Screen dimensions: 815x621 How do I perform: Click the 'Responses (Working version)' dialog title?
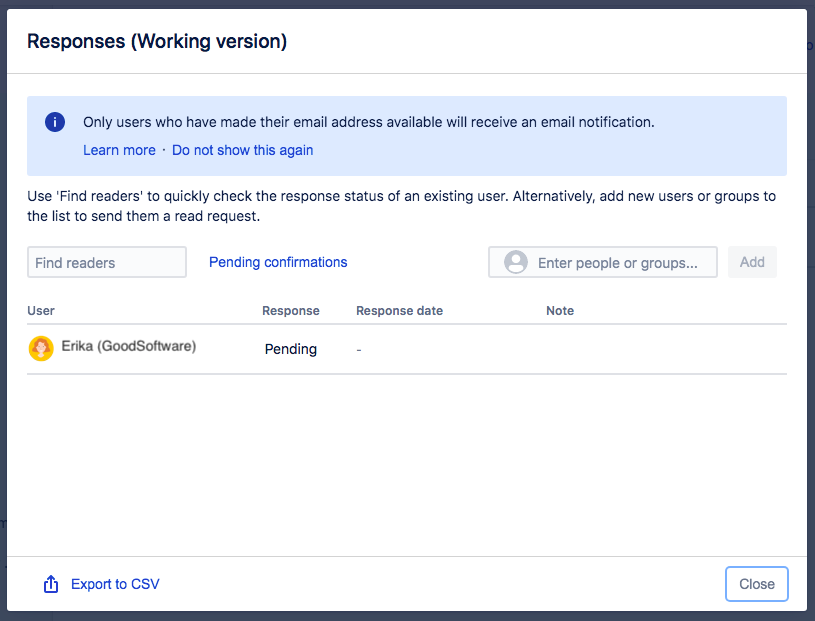point(157,41)
